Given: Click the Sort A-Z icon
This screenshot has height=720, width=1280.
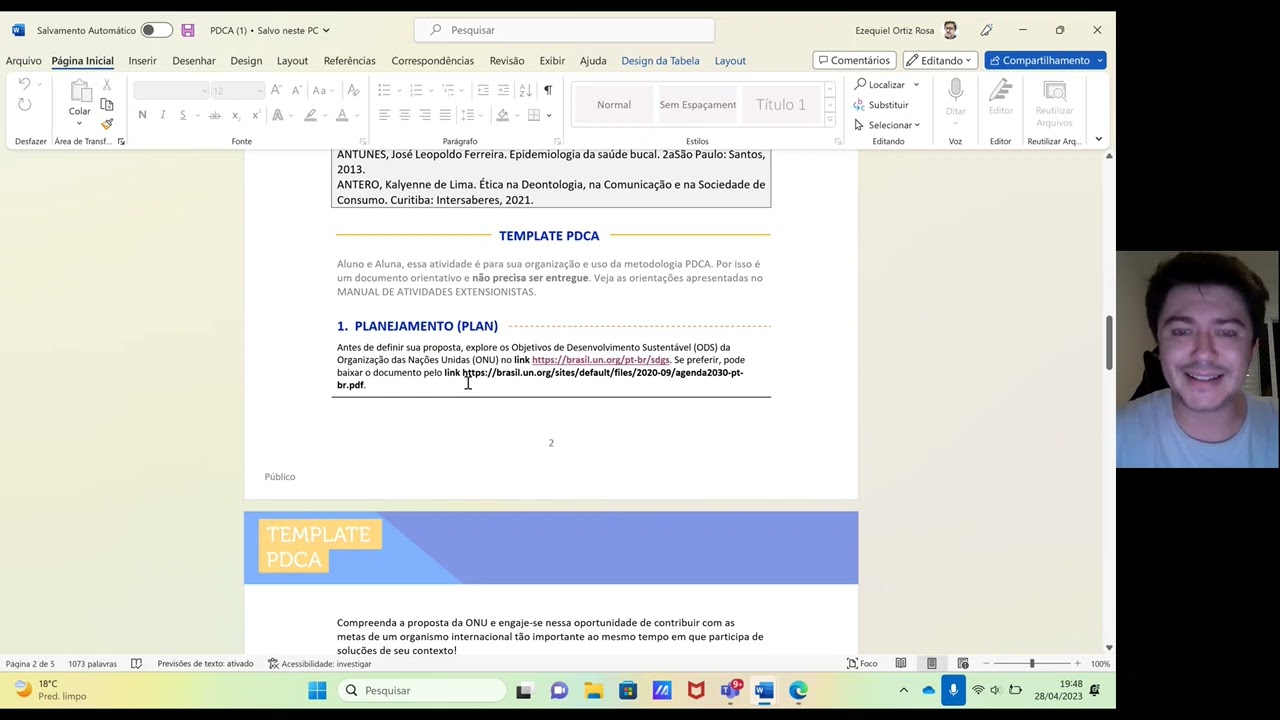Looking at the screenshot, I should [x=525, y=90].
